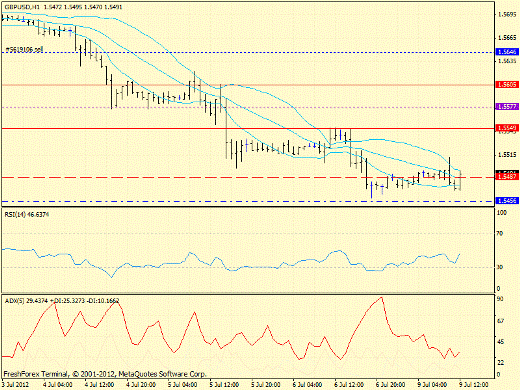Click the 5 Jul 20:00 time label

266,384
